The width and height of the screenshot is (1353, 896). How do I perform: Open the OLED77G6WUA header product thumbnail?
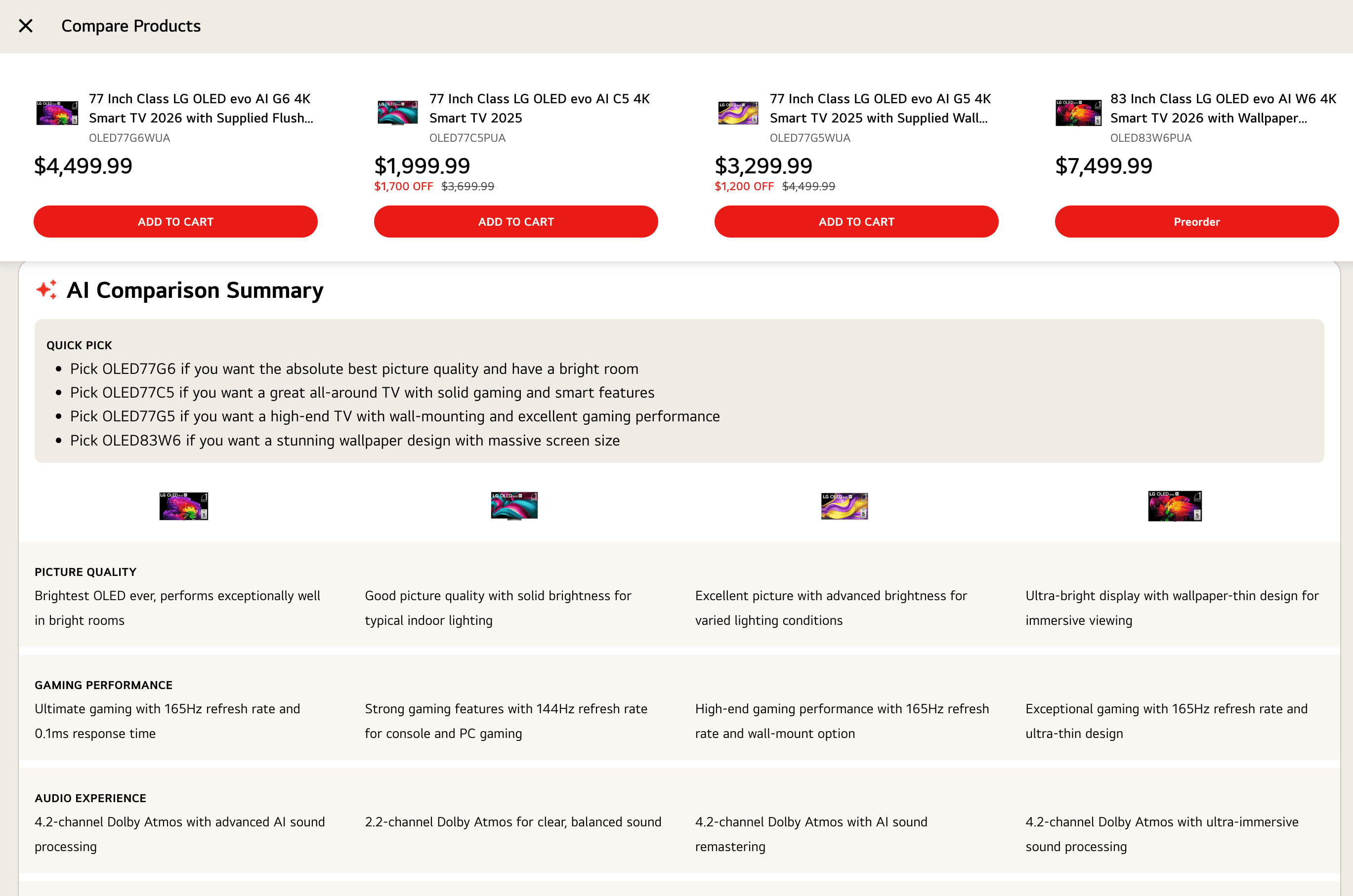[x=57, y=113]
